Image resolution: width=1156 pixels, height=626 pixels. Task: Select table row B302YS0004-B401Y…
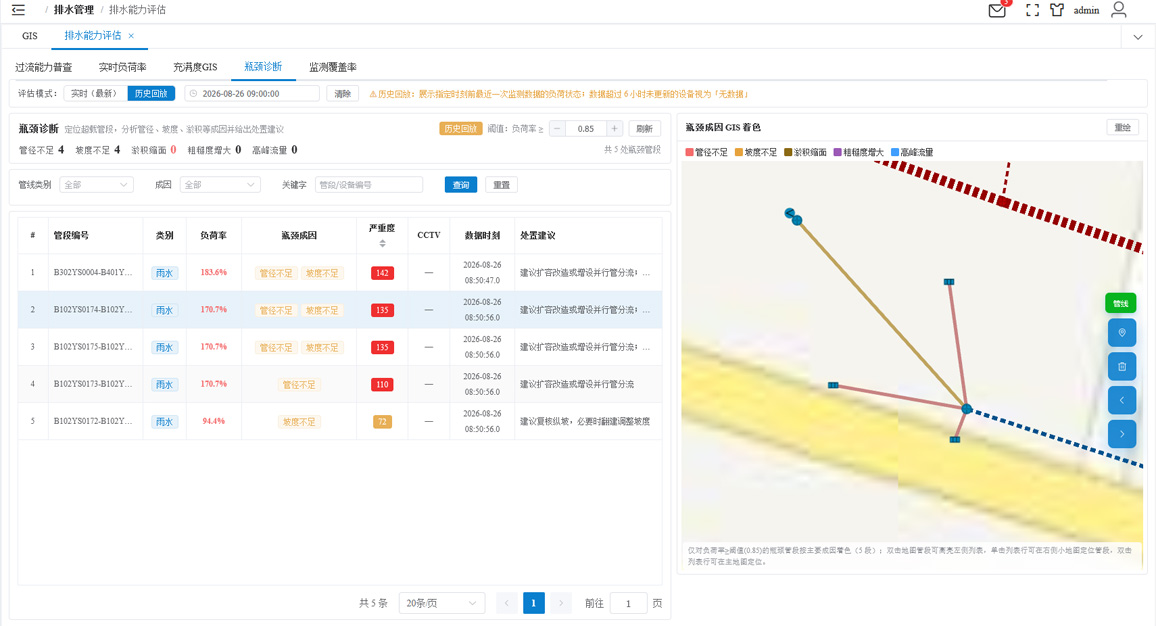pos(340,273)
